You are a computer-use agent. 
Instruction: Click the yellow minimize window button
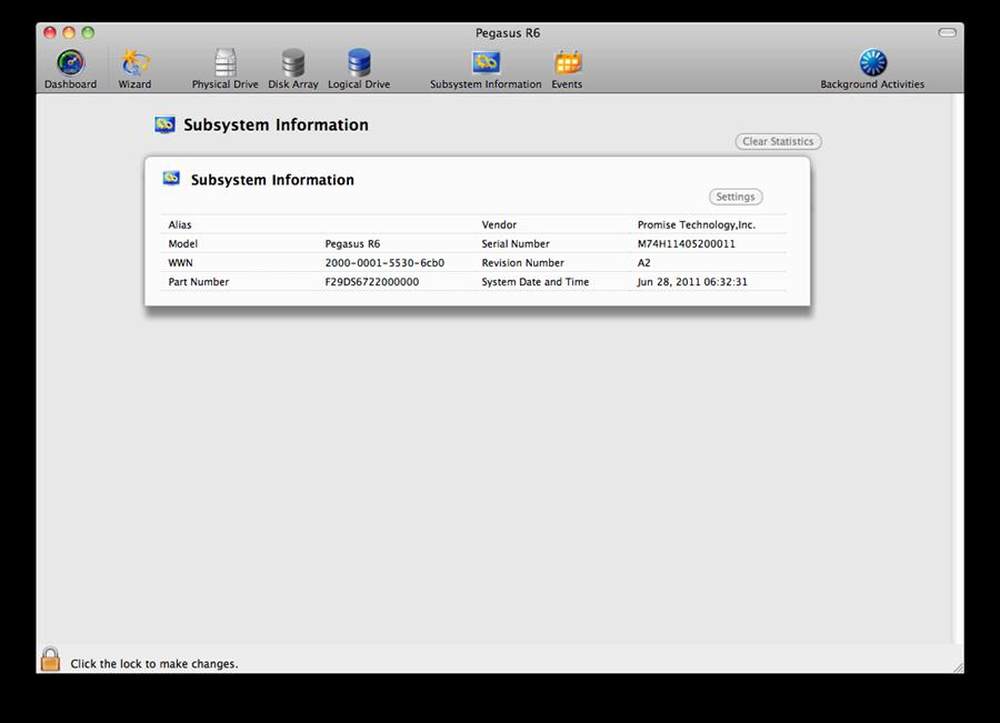[69, 33]
